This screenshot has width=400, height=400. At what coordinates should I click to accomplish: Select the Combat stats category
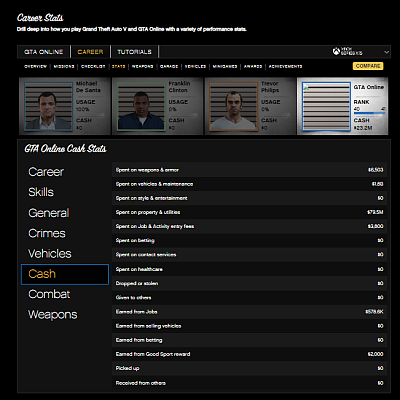click(49, 294)
